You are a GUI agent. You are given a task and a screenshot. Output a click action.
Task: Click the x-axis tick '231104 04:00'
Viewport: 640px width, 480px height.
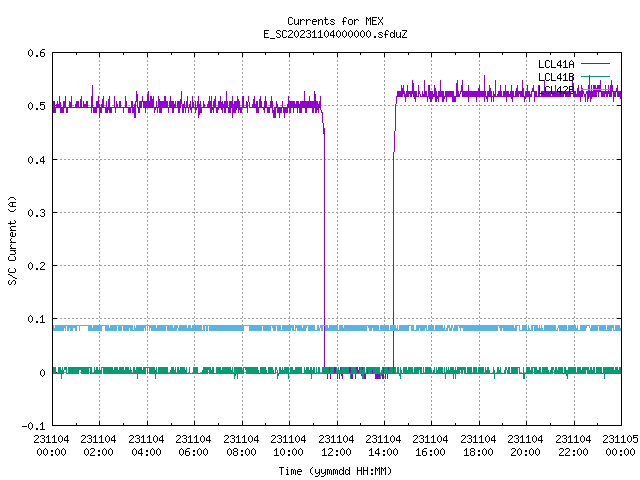[x=146, y=446]
